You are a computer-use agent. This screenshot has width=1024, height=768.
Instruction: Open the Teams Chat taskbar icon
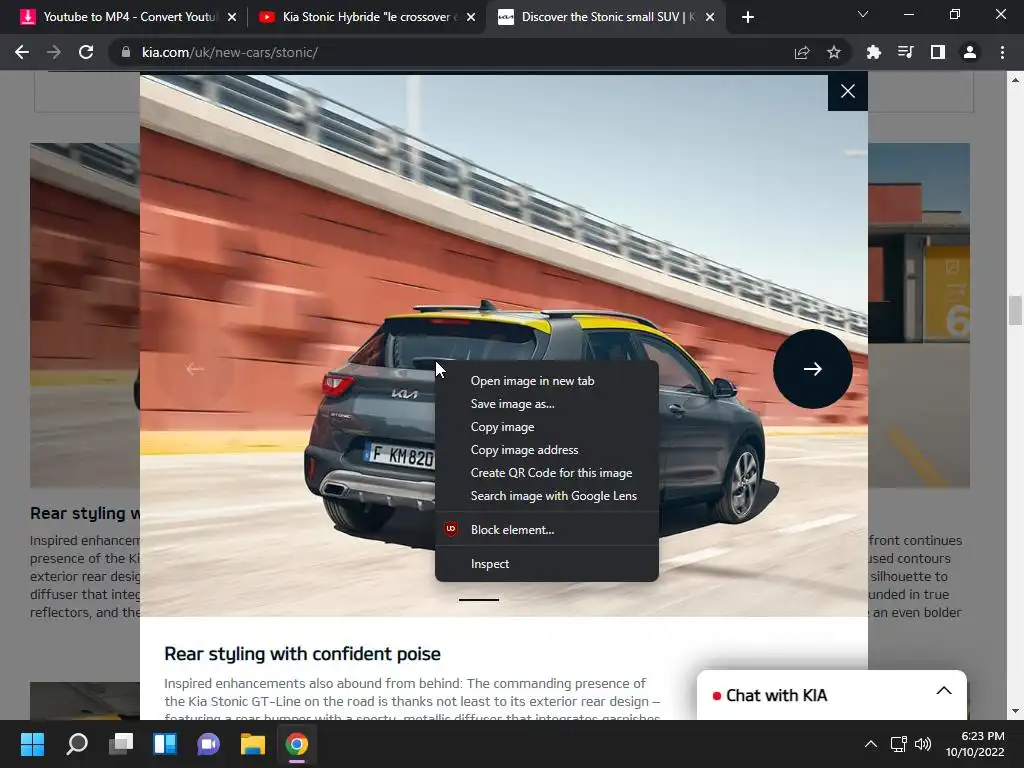point(209,744)
